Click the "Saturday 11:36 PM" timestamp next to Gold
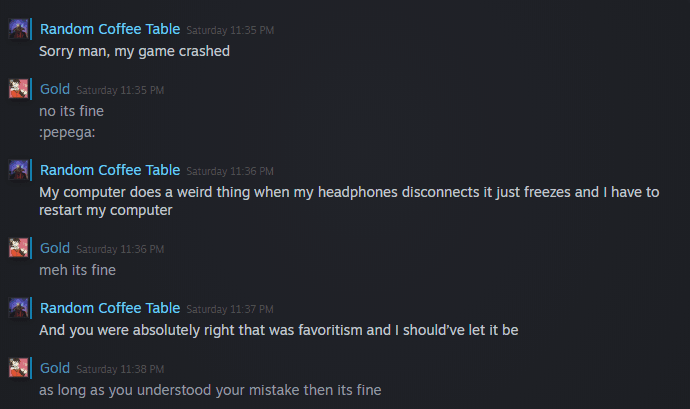Viewport: 690px width, 409px height. pos(120,249)
